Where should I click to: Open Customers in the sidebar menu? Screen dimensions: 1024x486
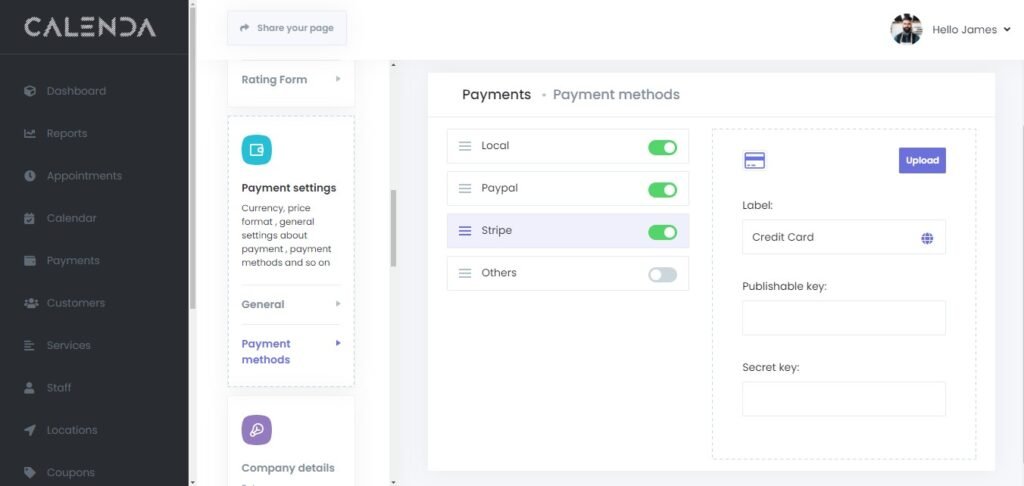click(75, 303)
